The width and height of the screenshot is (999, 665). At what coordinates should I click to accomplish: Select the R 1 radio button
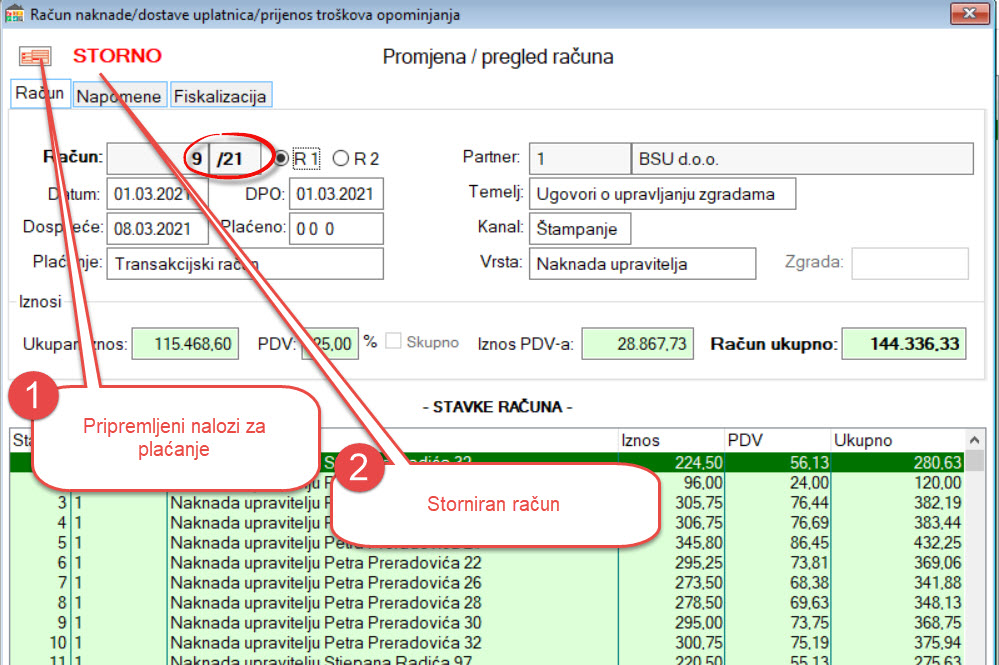click(x=282, y=158)
